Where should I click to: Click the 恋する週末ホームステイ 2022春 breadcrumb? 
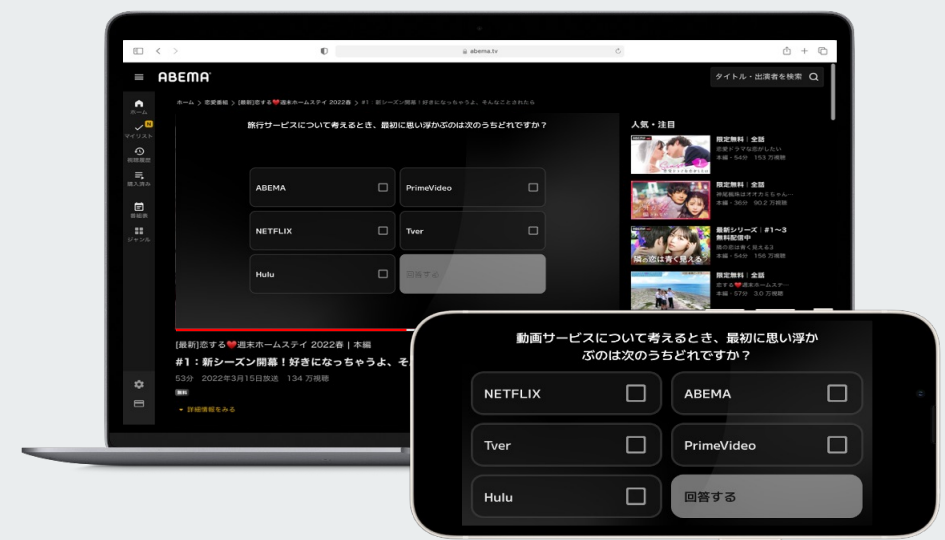[294, 102]
